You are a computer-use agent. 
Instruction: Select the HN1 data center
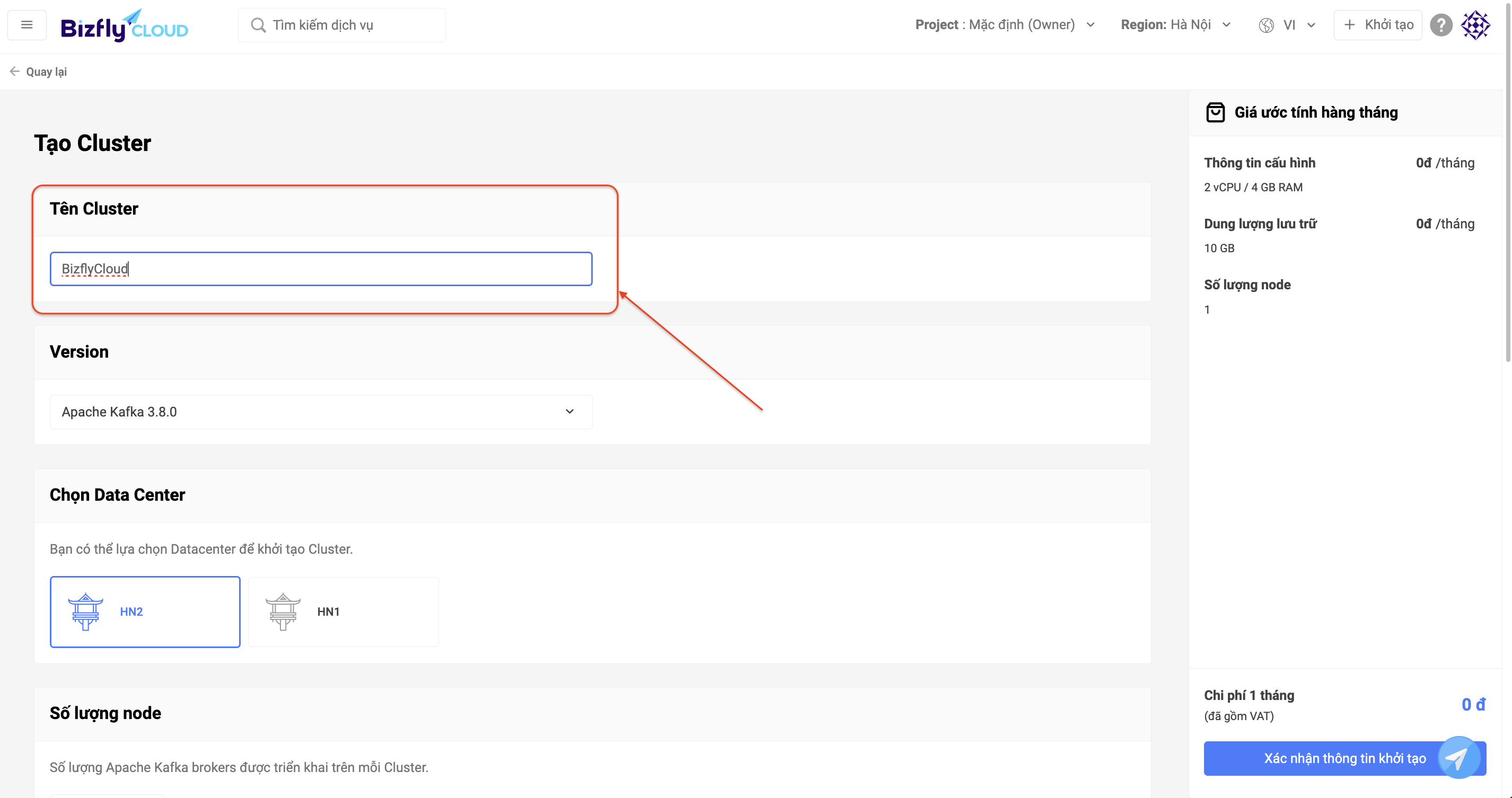pos(343,611)
